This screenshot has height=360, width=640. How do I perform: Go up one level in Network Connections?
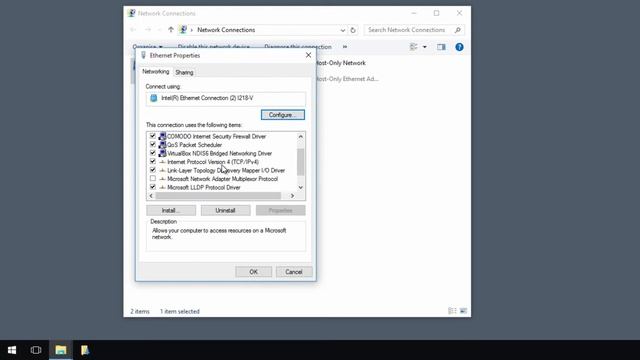tap(171, 30)
